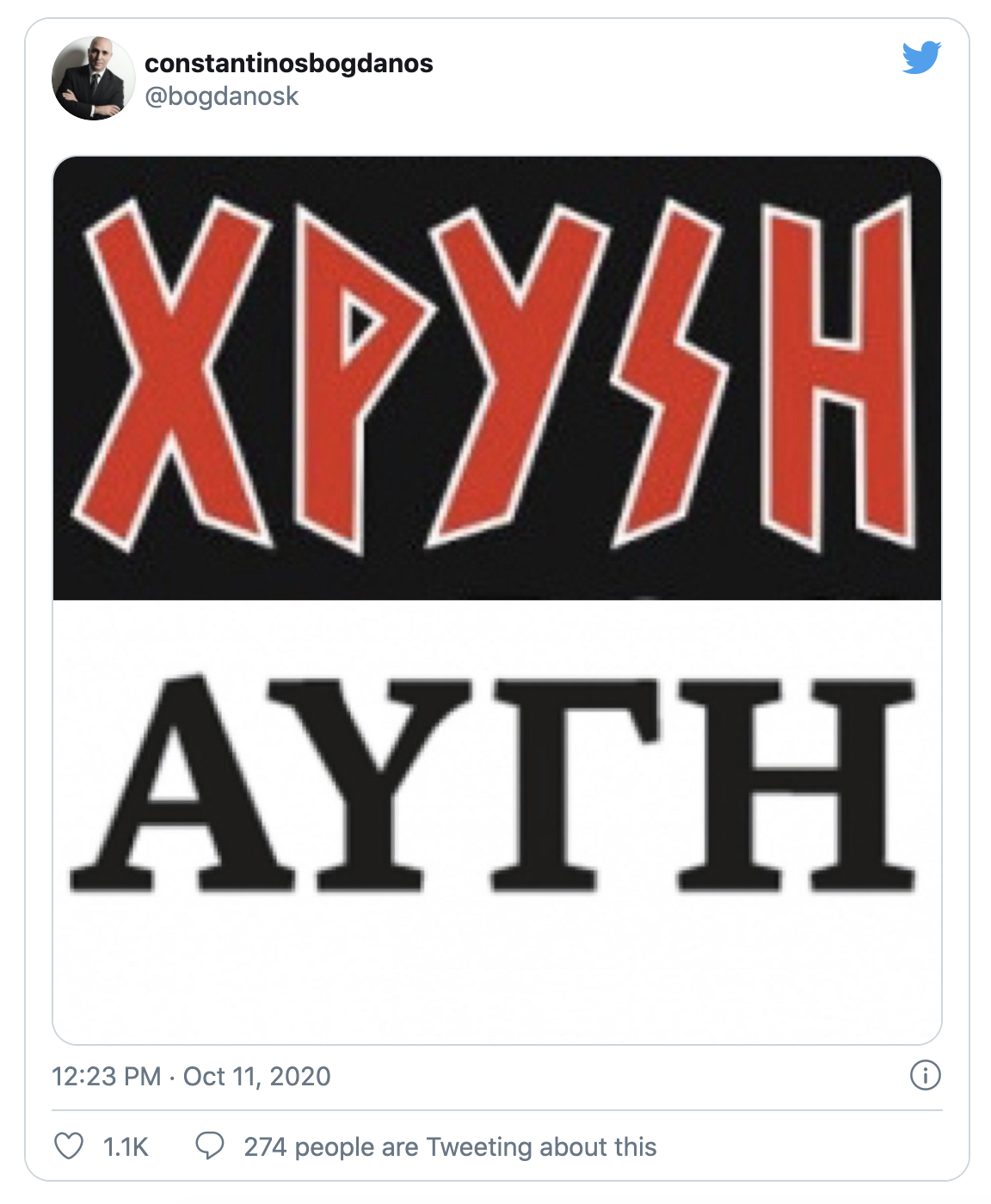Click the red lightning-shaped Σ letter

pyautogui.click(x=667, y=374)
